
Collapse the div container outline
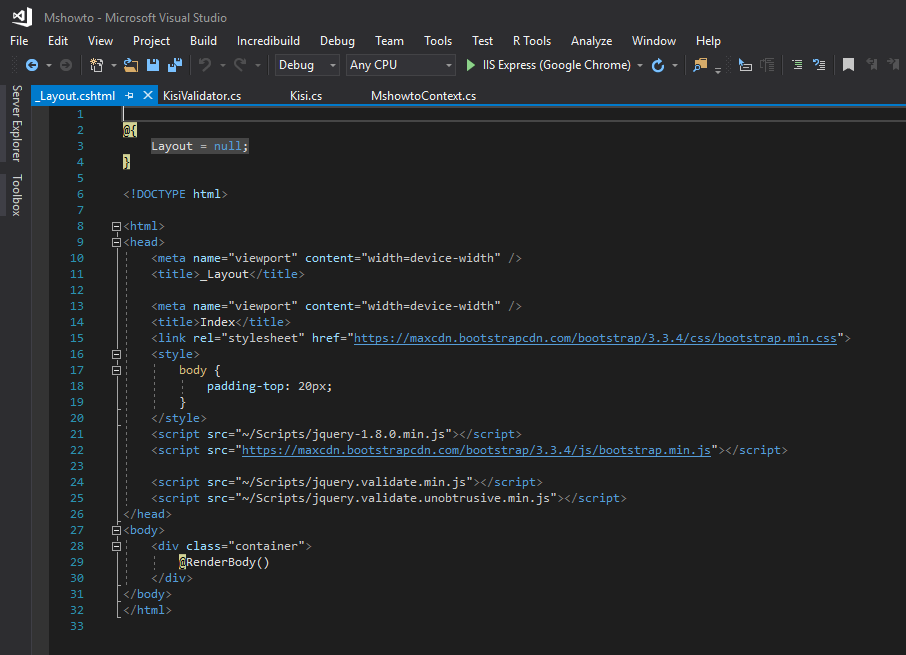pos(116,546)
